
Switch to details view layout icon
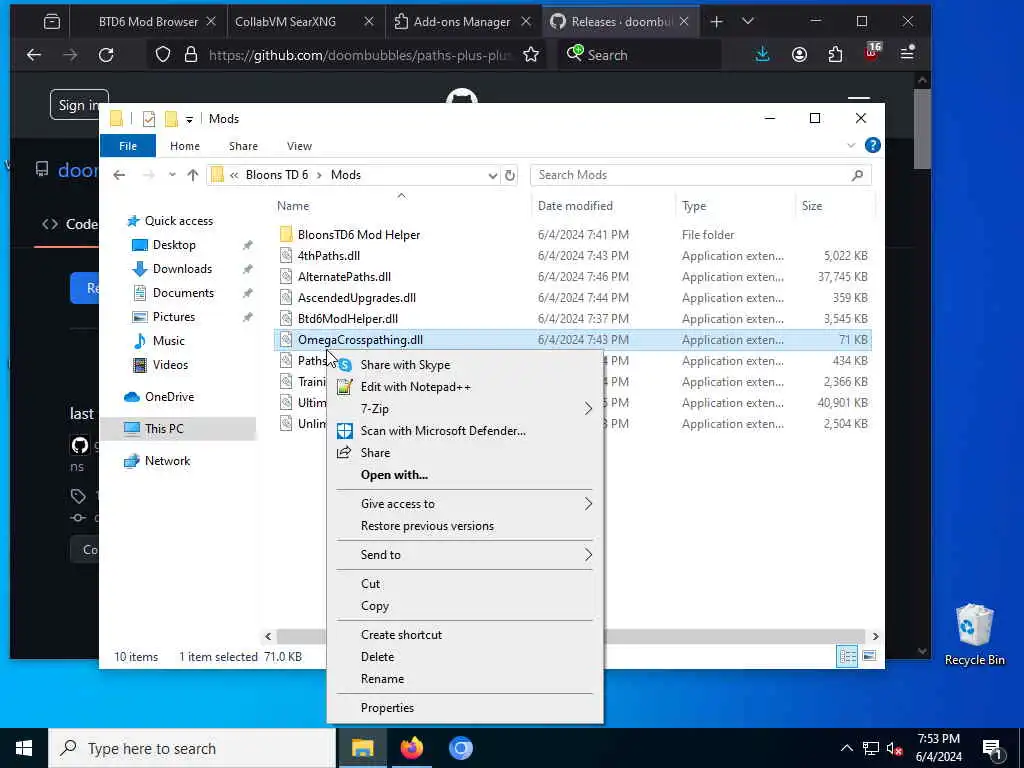click(x=847, y=656)
